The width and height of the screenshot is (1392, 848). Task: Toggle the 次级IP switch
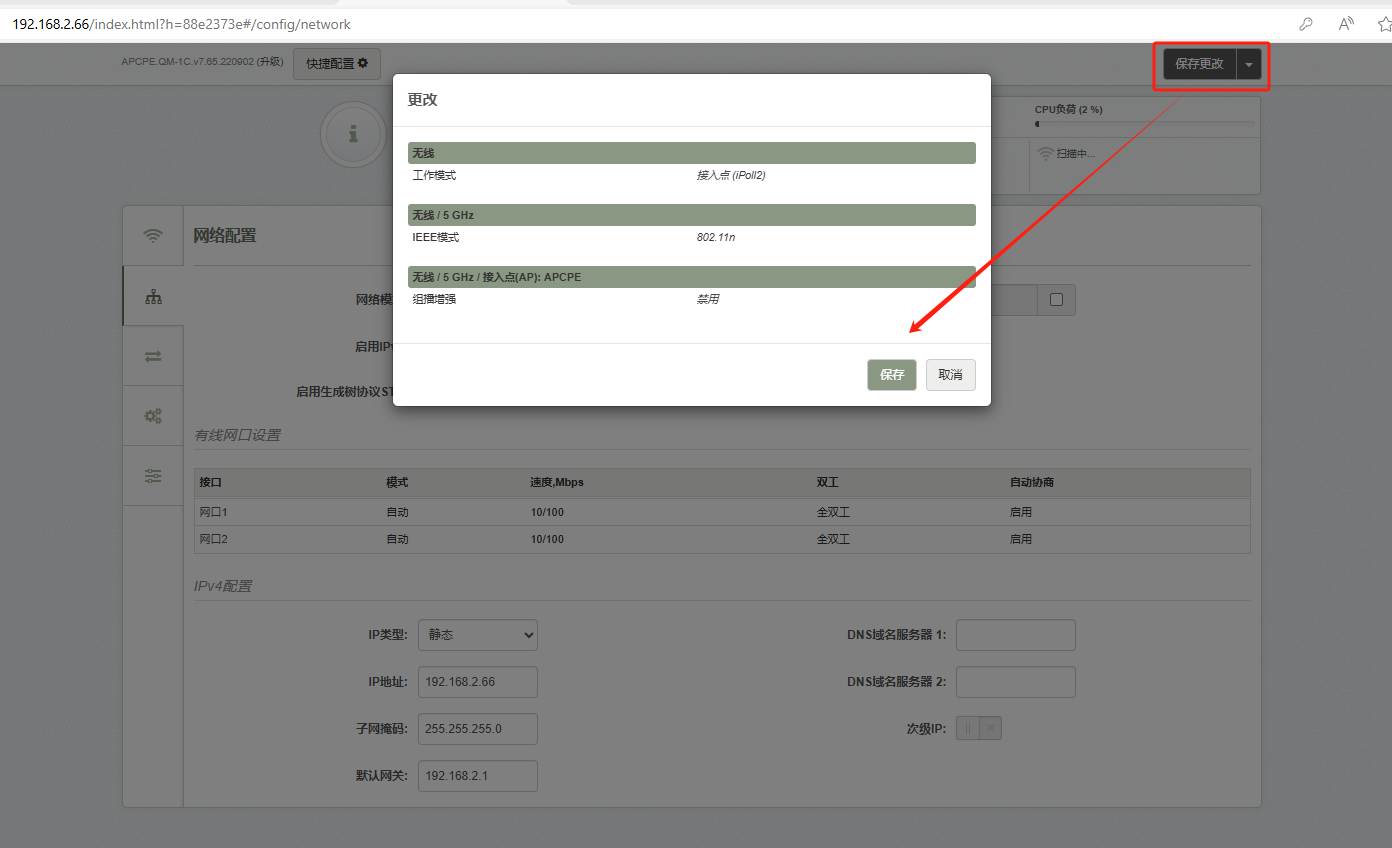[978, 729]
